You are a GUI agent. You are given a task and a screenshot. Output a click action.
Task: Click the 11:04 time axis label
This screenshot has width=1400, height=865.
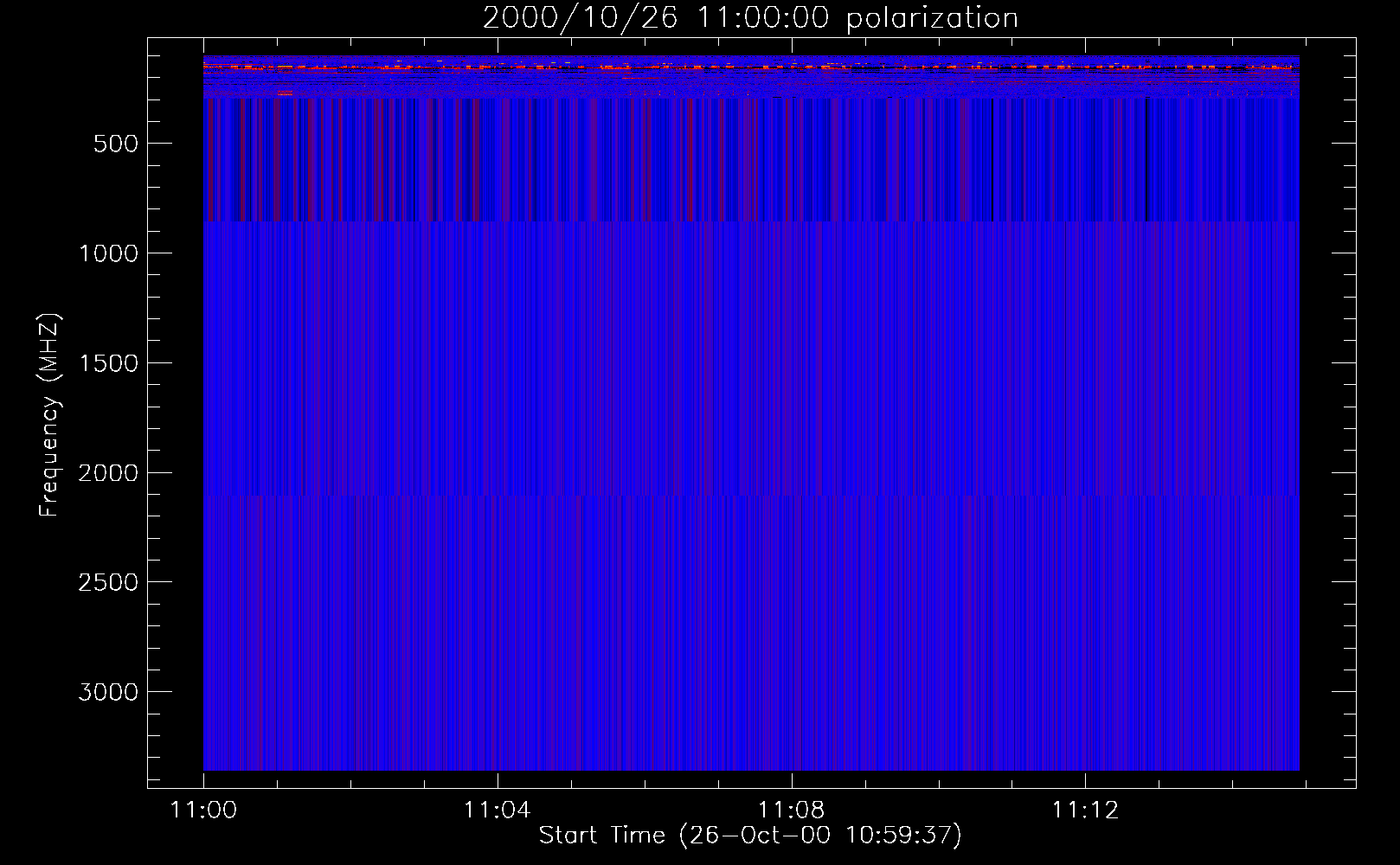(497, 810)
